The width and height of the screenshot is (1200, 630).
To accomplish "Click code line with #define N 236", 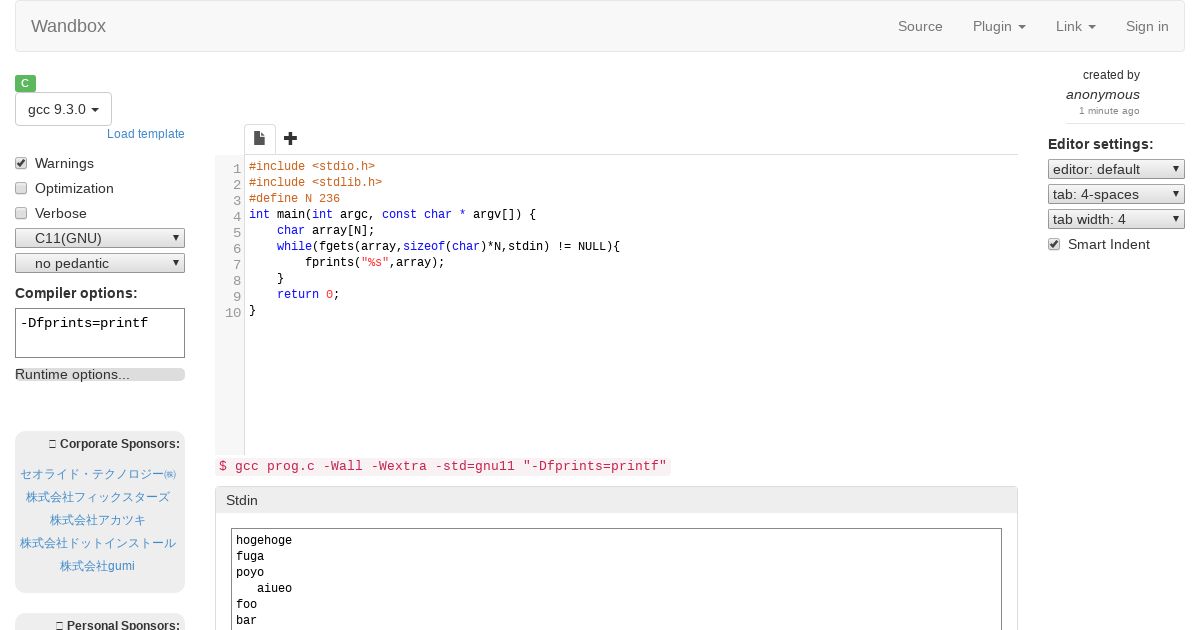I will point(294,198).
